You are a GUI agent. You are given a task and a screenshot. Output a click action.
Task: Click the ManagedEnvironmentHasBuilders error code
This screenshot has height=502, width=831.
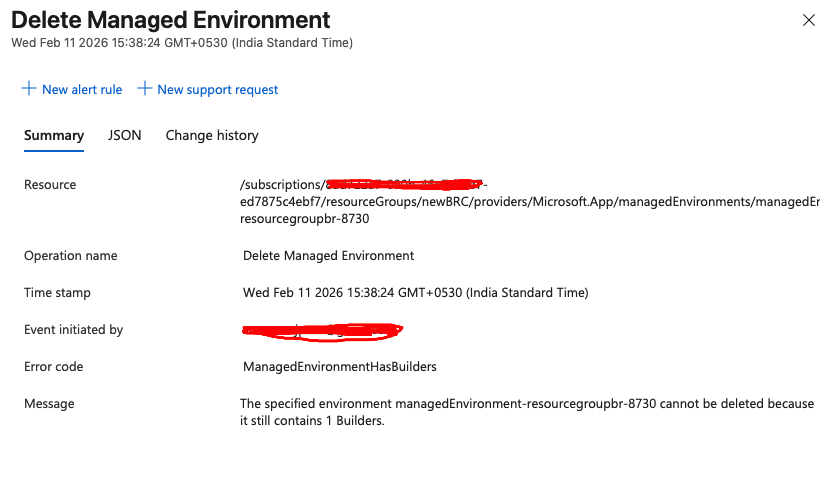[340, 367]
